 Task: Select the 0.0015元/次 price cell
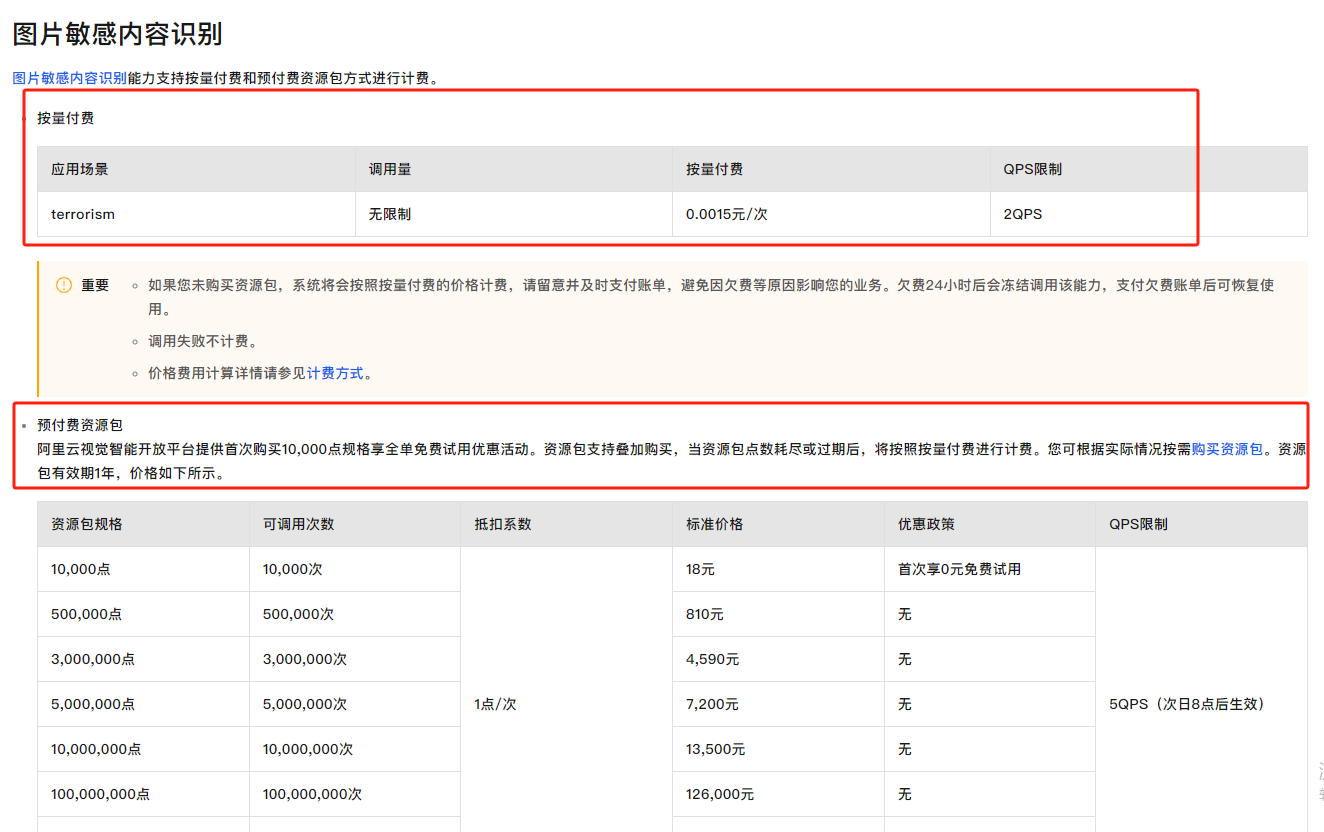pyautogui.click(x=831, y=214)
